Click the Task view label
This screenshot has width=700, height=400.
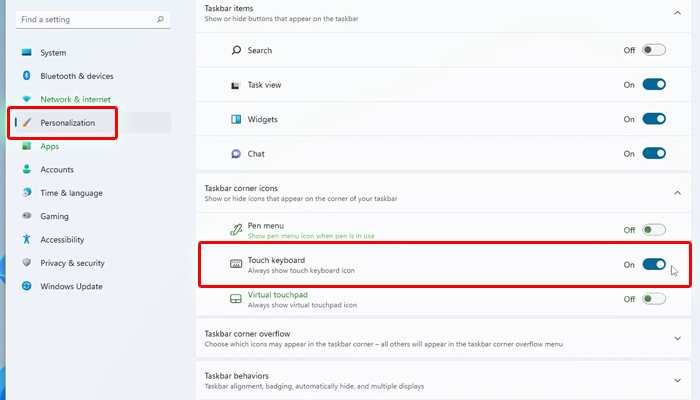pyautogui.click(x=264, y=85)
